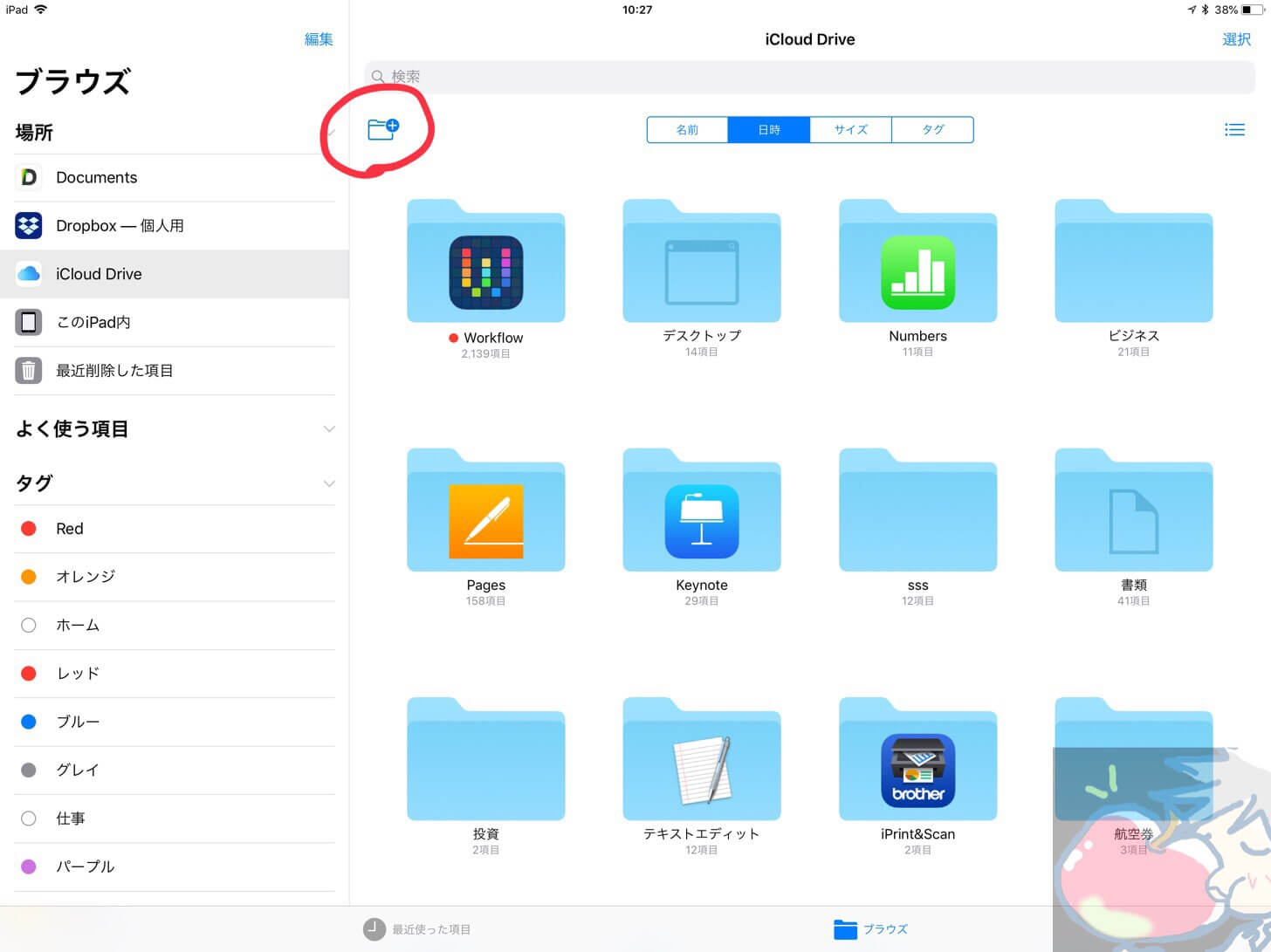This screenshot has height=952, width=1271.
Task: Filter by ブルー tag
Action: (x=175, y=722)
